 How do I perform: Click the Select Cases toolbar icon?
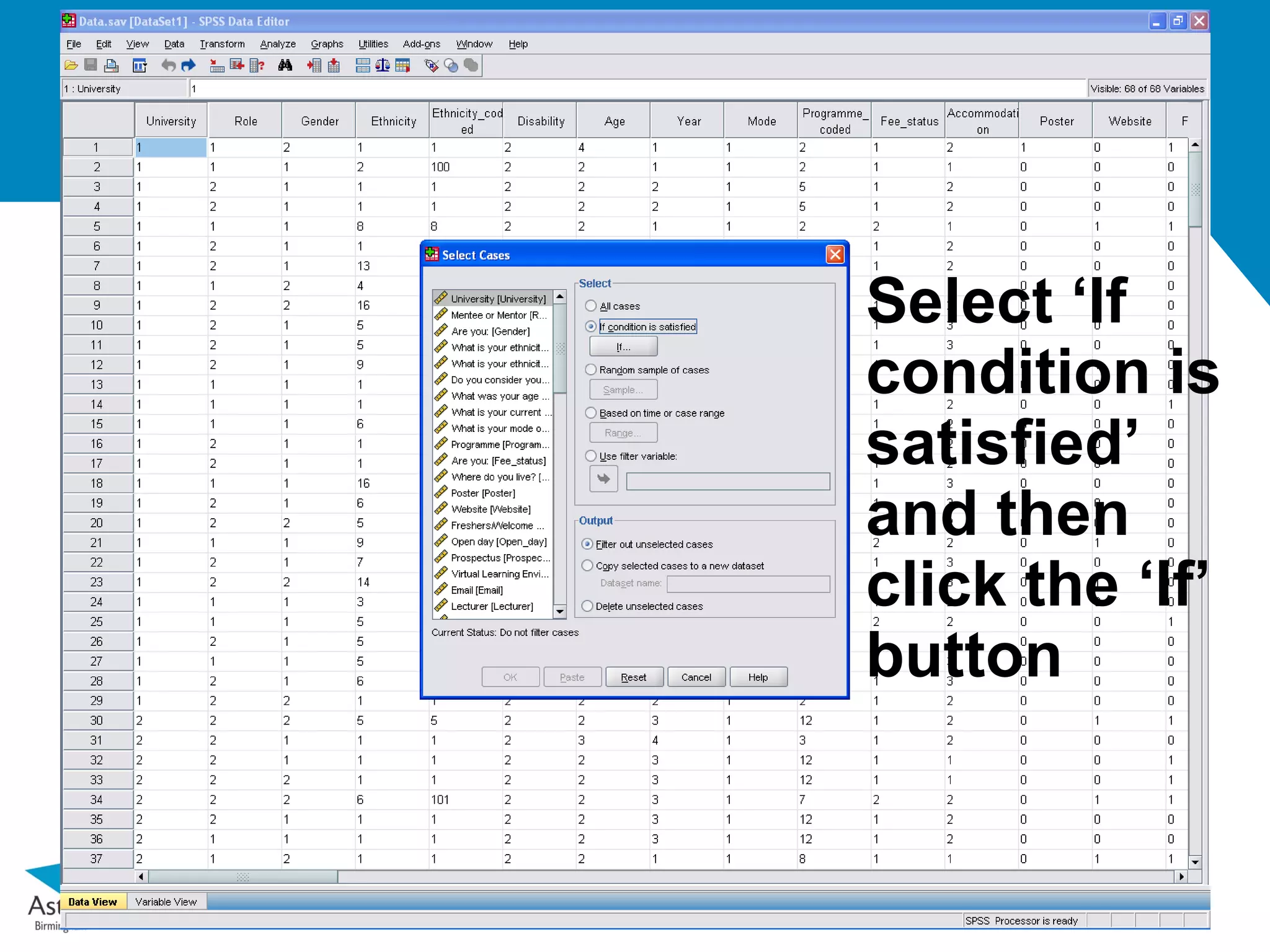point(402,65)
